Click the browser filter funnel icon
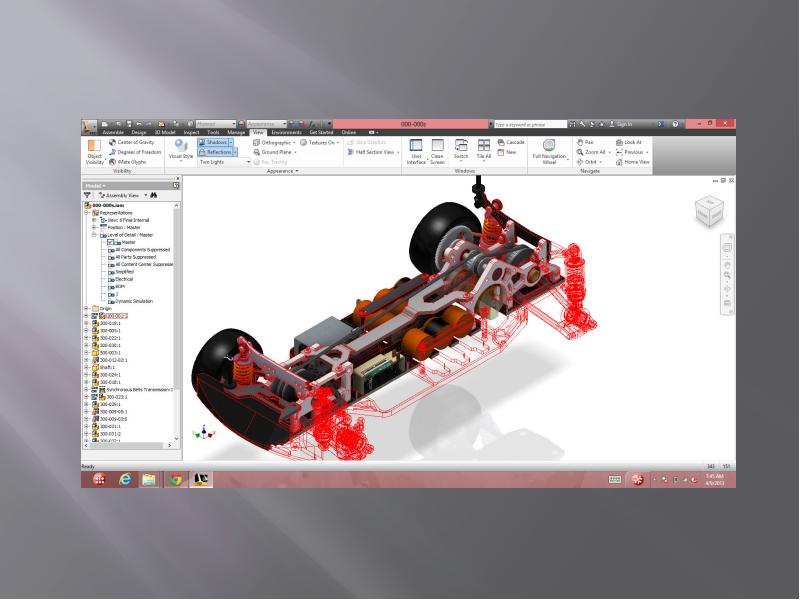 [x=86, y=194]
